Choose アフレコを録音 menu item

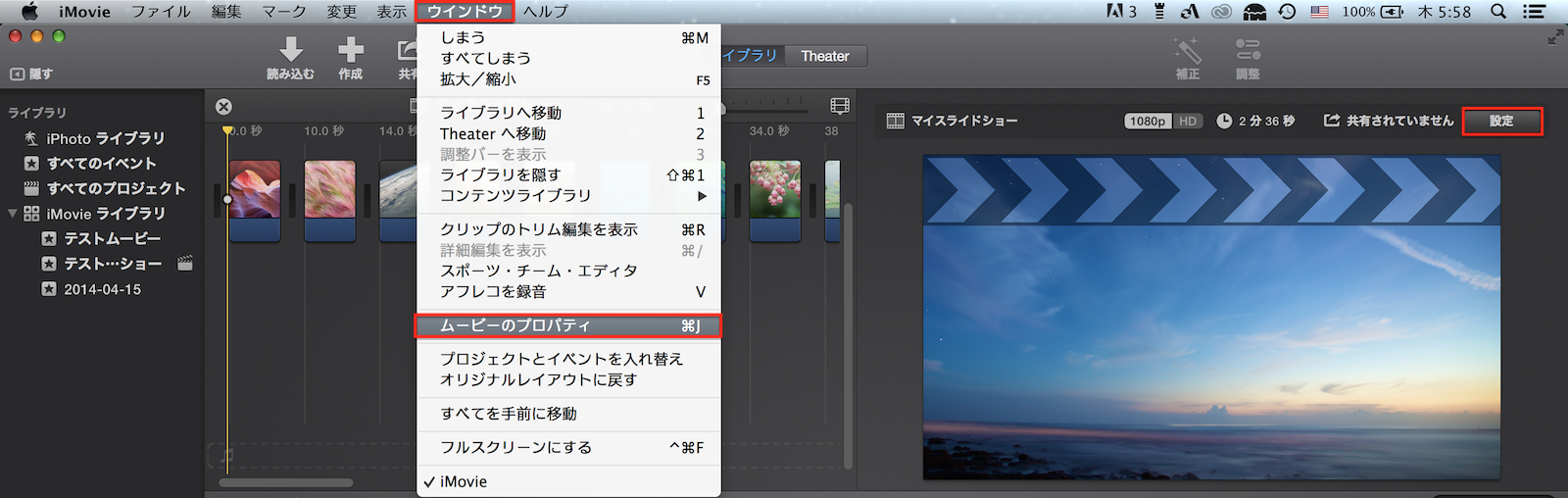pos(568,291)
